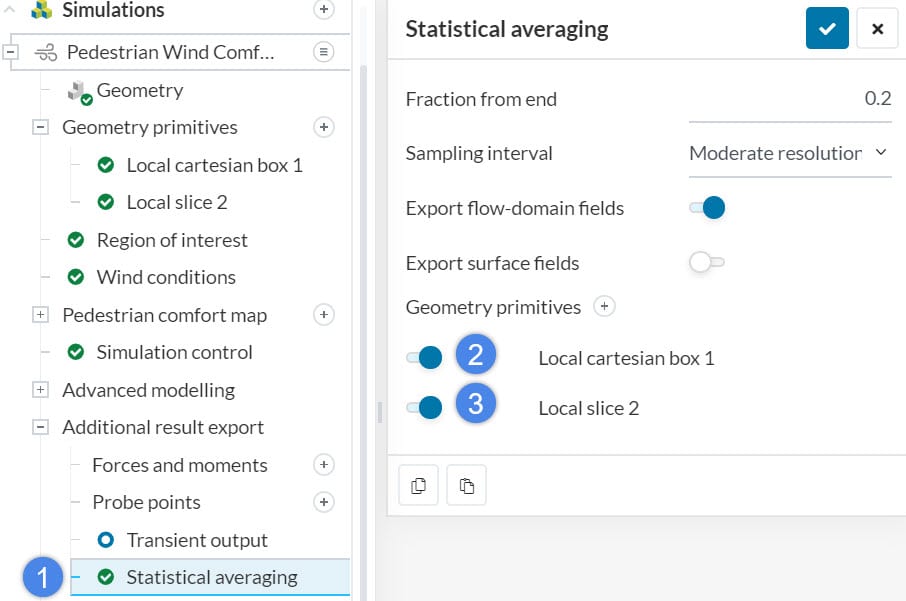
Task: Open the Pedestrian Wind Comfort options menu
Action: coord(323,50)
